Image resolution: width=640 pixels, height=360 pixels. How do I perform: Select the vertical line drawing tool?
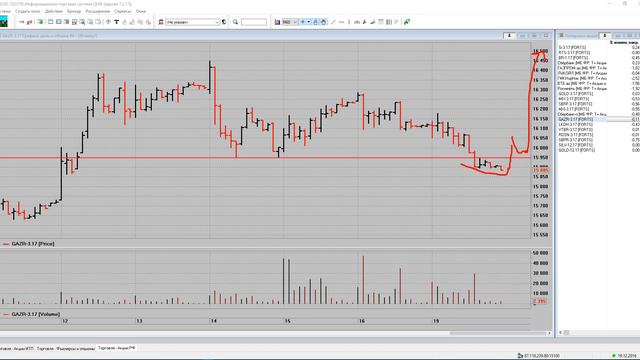[349, 22]
